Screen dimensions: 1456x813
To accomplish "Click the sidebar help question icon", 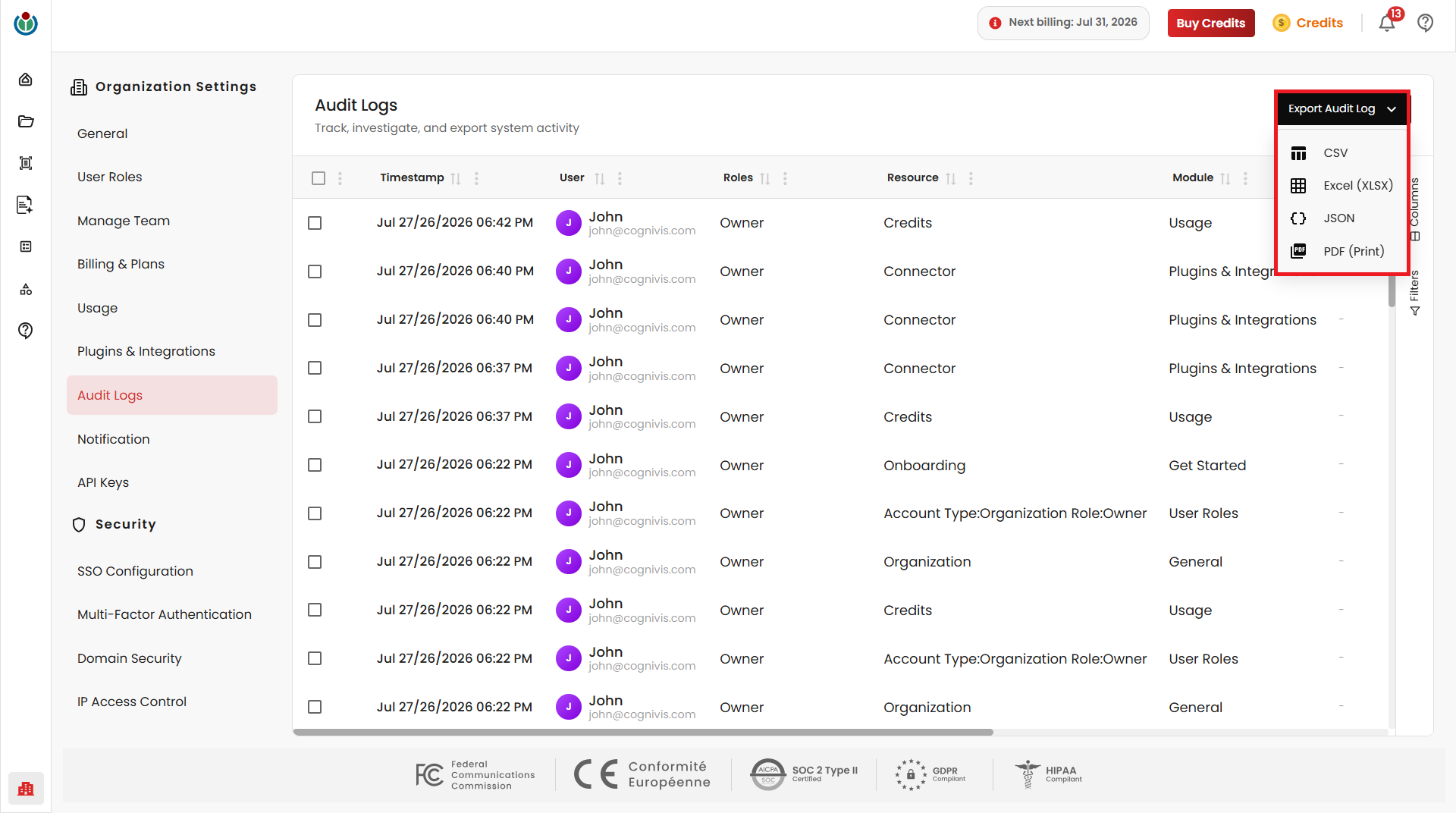I will [x=26, y=331].
